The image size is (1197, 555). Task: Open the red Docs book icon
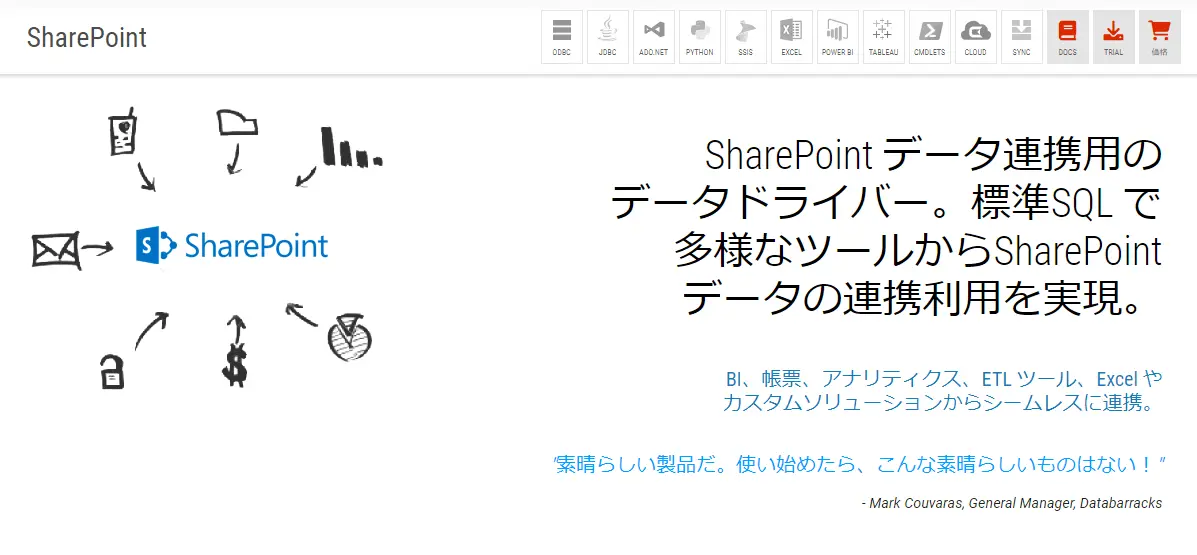tap(1067, 37)
